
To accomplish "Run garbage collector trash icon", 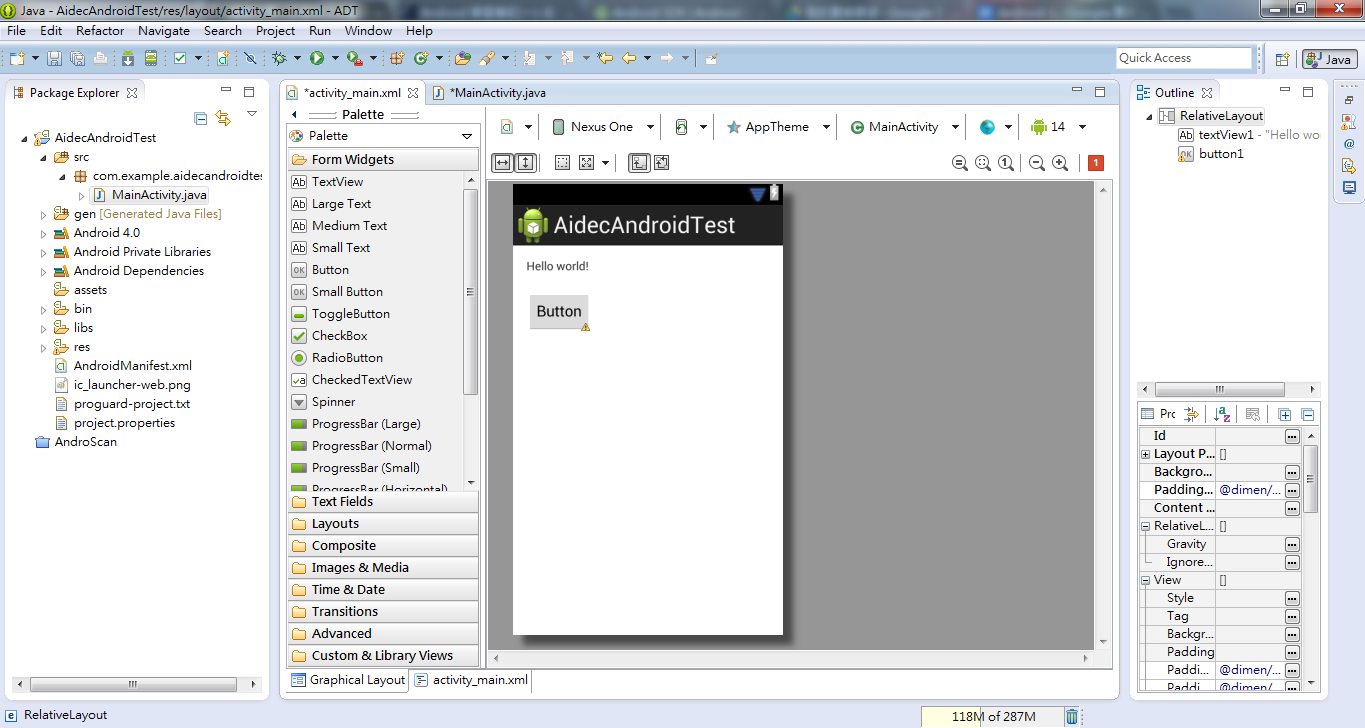I will [x=1072, y=716].
